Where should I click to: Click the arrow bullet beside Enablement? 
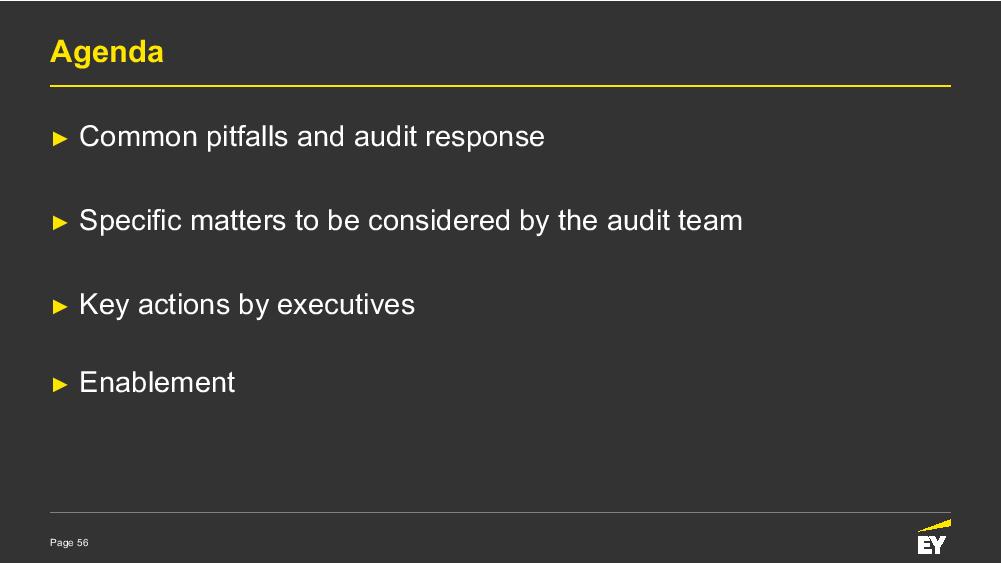pos(60,384)
